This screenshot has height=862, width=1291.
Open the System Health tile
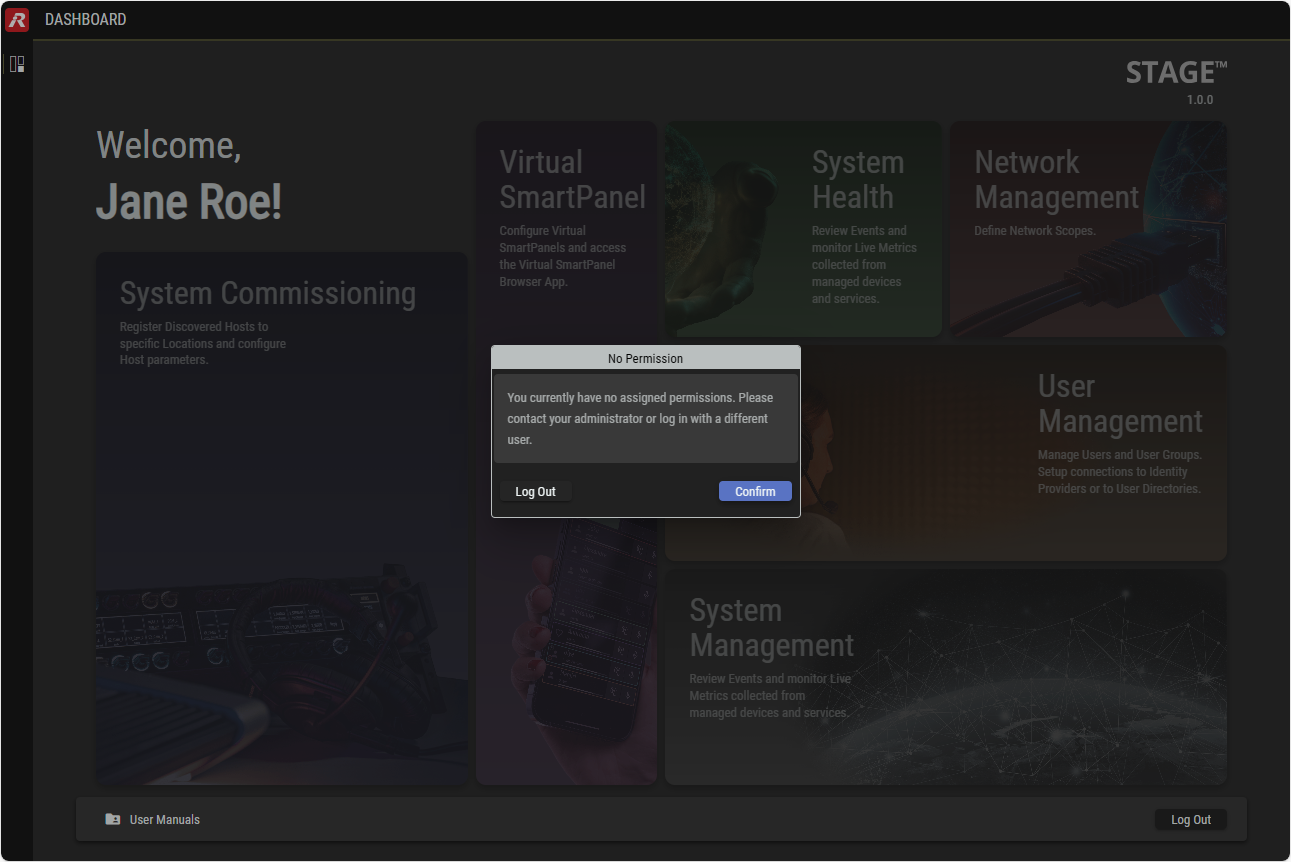(804, 229)
